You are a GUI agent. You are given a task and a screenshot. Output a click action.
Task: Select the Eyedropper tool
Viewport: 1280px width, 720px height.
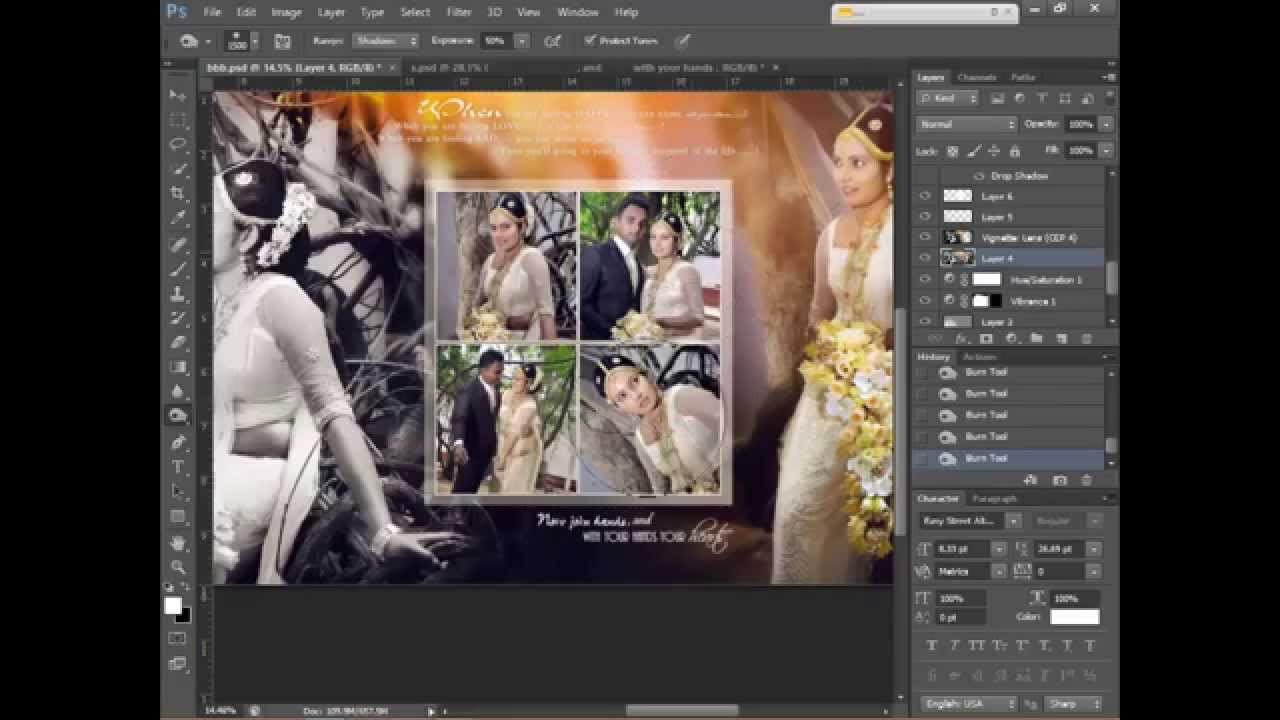(x=178, y=218)
